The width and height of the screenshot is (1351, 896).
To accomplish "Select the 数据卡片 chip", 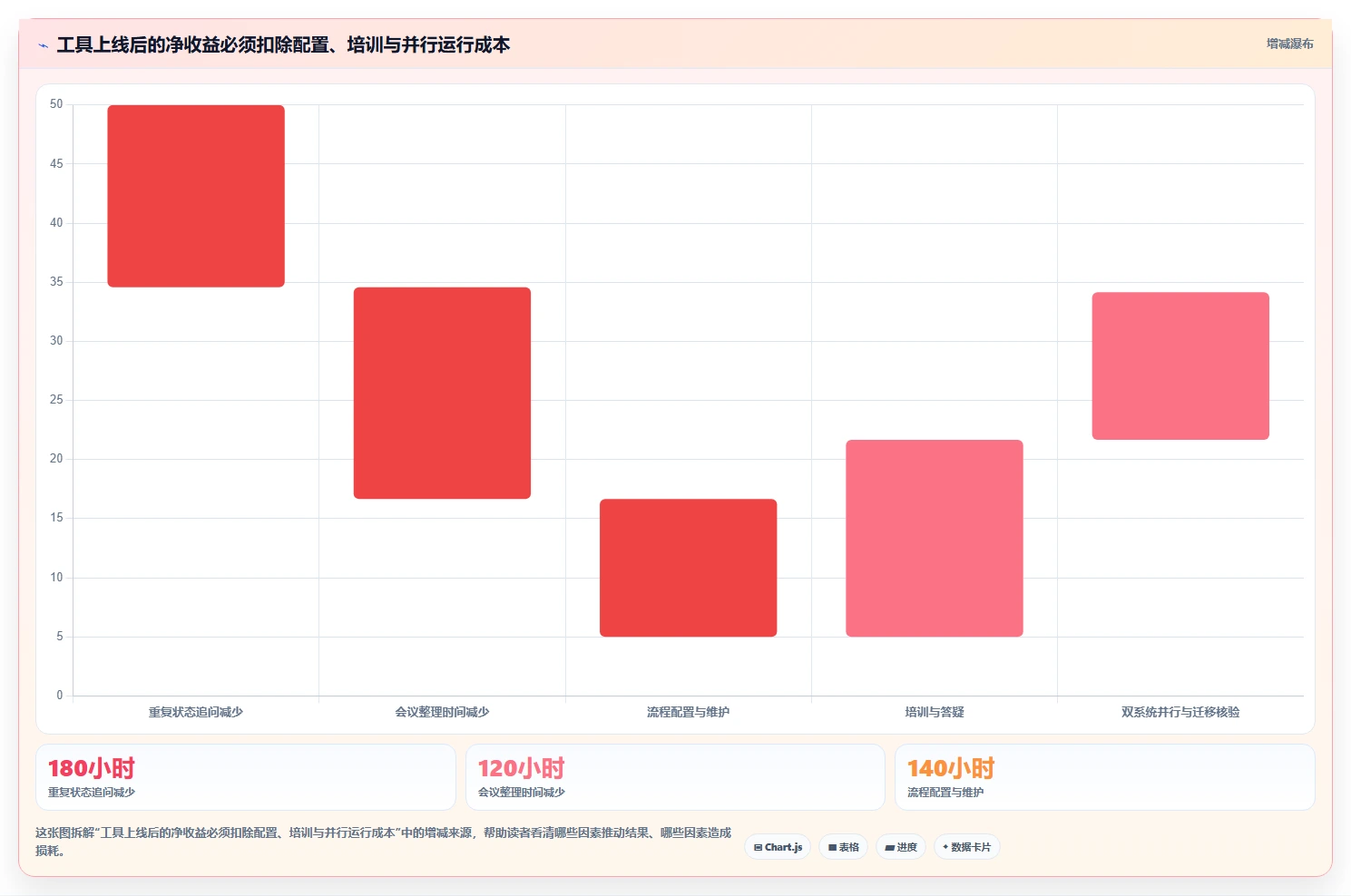I will [966, 847].
